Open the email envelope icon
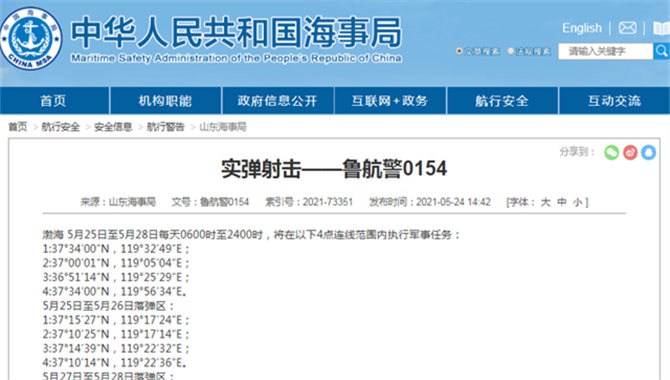The width and height of the screenshot is (670, 380). pos(627,28)
